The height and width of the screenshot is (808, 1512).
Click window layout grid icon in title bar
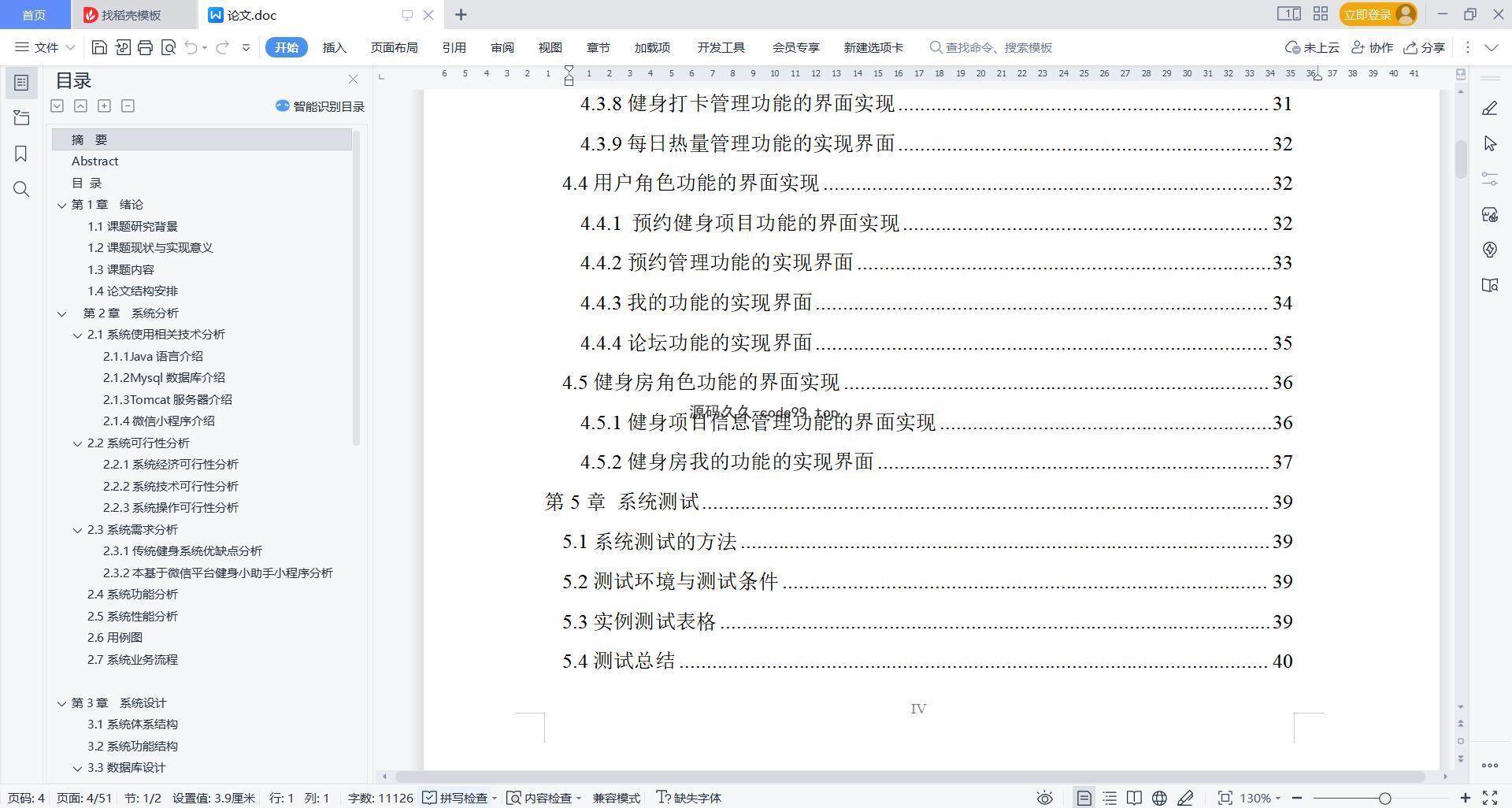[1321, 14]
